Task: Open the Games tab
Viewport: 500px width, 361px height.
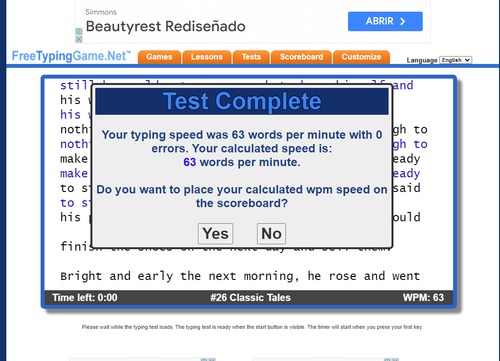Action: [159, 57]
